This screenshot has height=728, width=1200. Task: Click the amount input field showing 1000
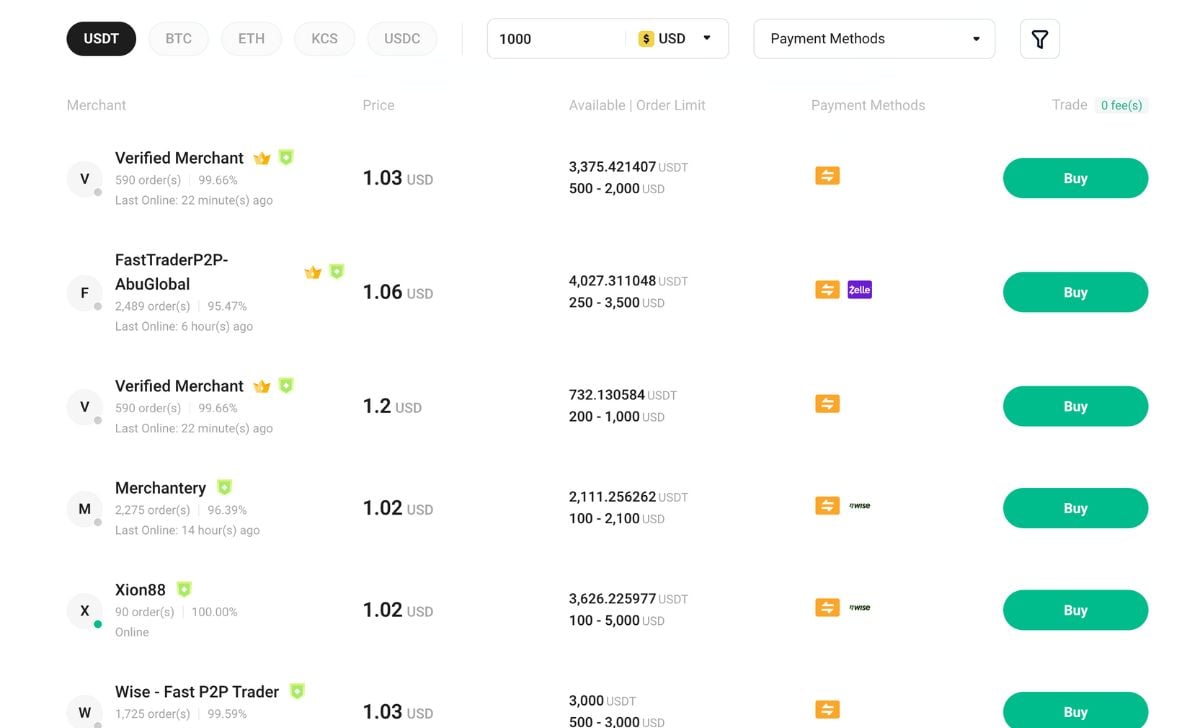point(555,39)
